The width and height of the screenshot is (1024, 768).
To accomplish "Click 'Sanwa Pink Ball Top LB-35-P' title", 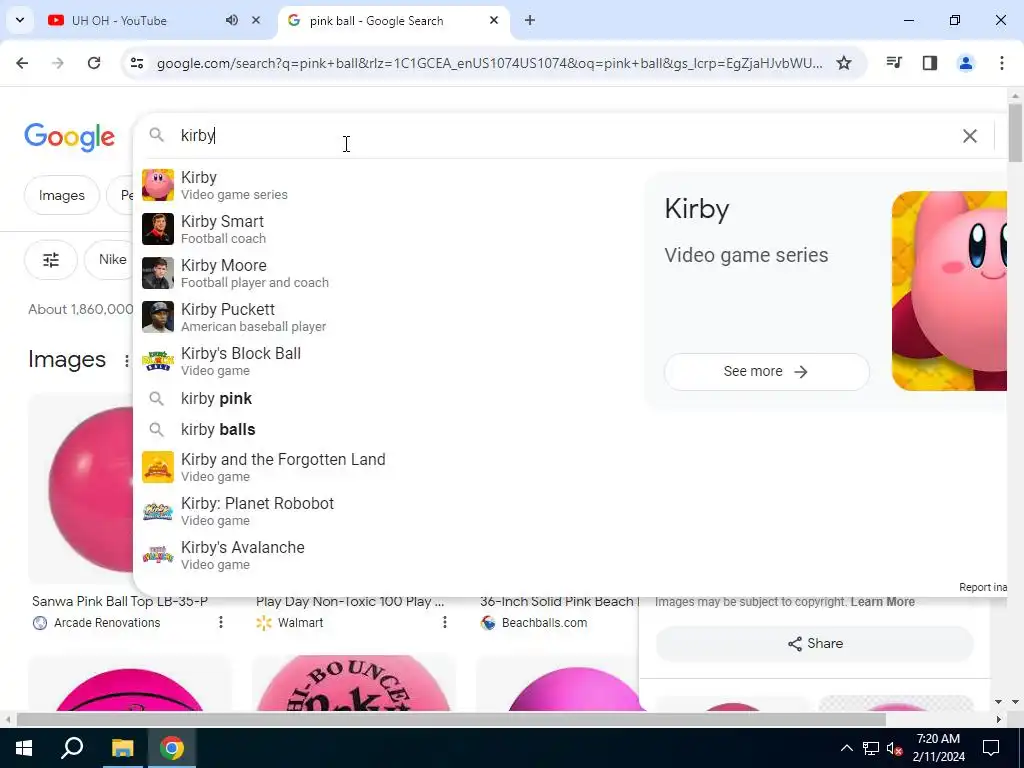I will pos(120,601).
